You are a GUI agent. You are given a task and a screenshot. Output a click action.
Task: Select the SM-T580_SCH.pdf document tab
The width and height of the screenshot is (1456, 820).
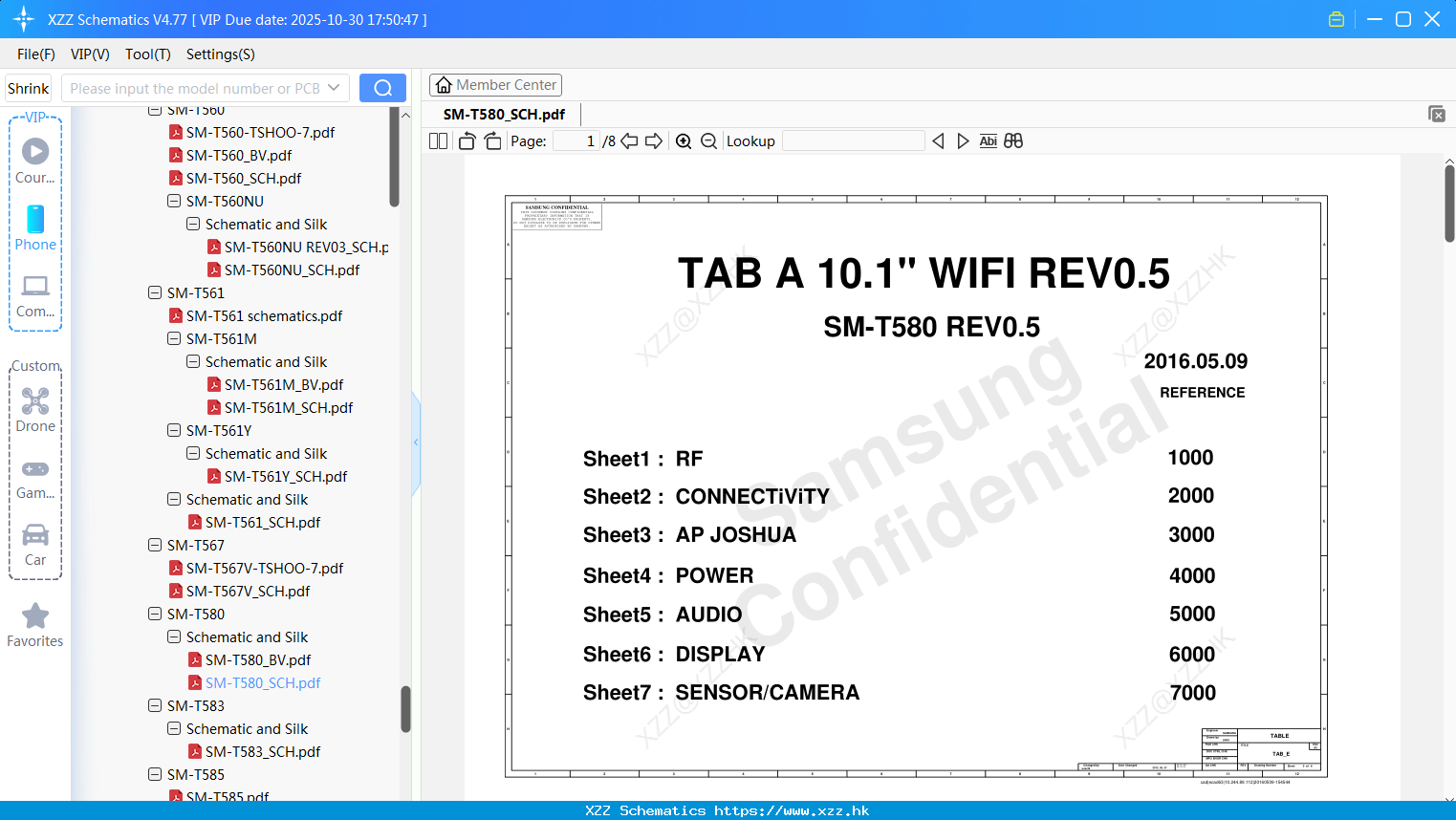[504, 114]
